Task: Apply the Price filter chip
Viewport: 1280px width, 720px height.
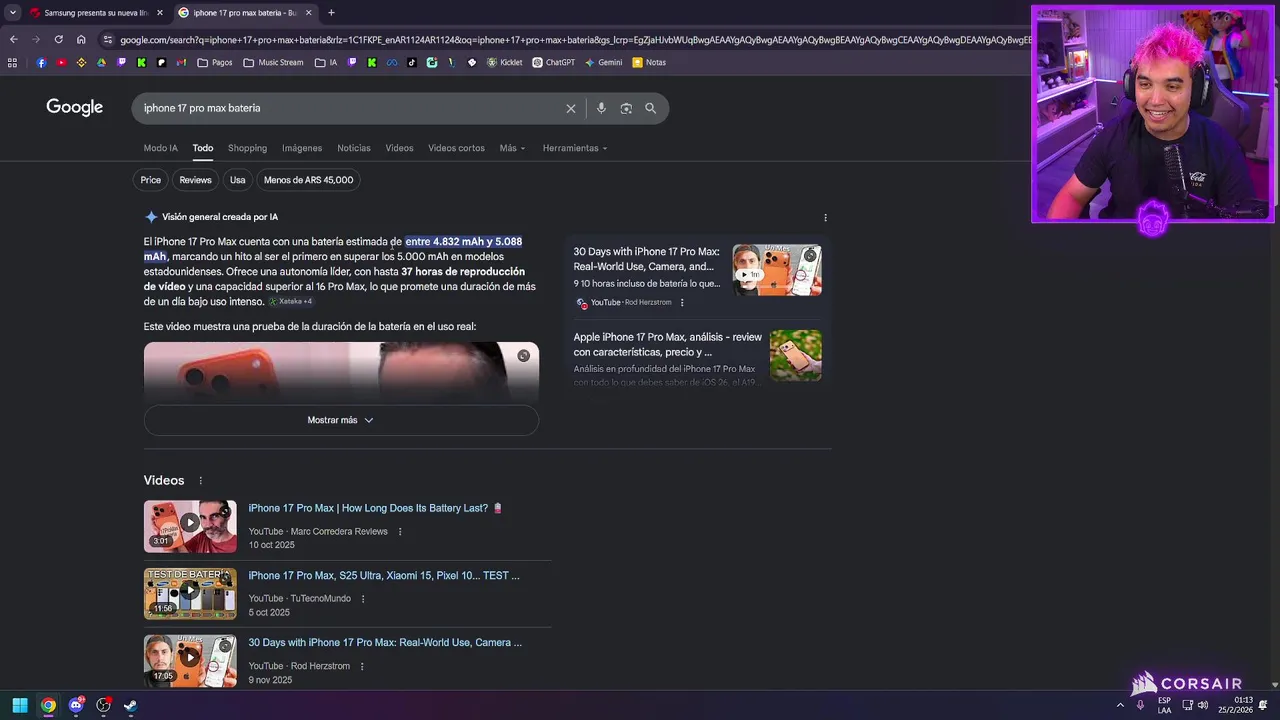Action: [x=150, y=180]
